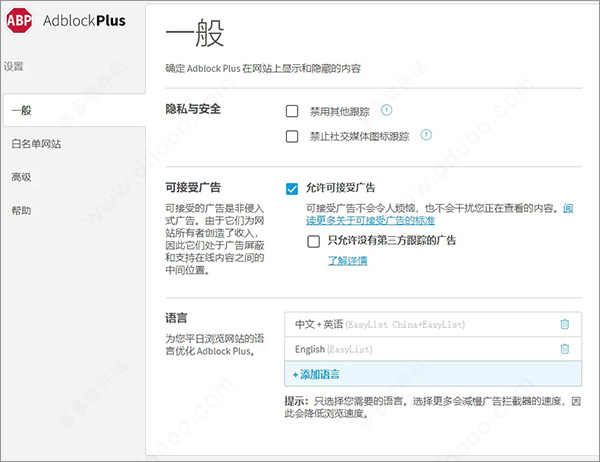Switch to the 白名单网站 tab
Image resolution: width=600 pixels, height=462 pixels.
(36, 144)
